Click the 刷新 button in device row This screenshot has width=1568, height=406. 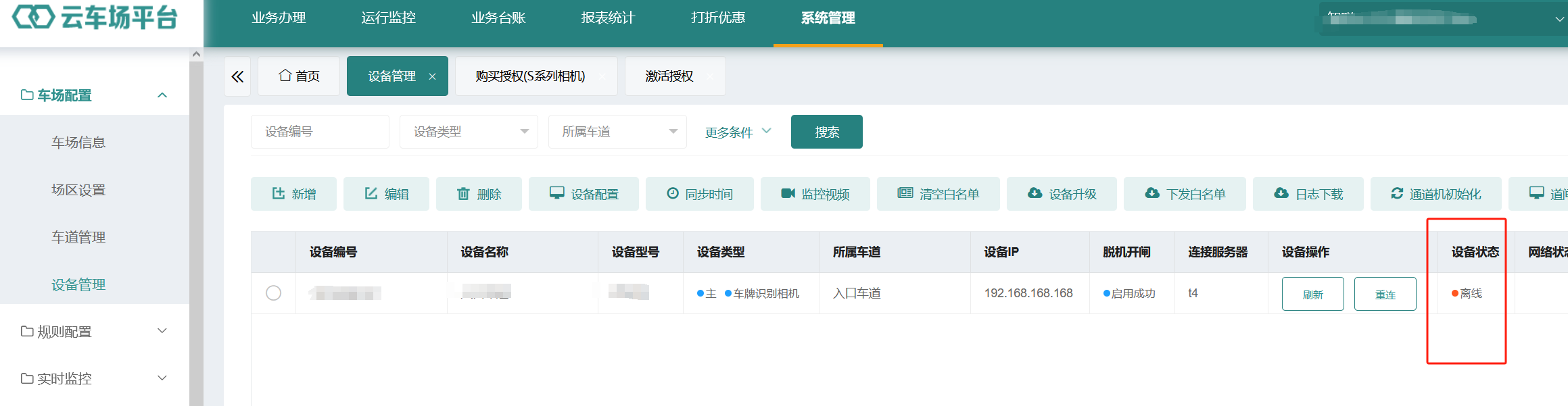[x=1312, y=294]
